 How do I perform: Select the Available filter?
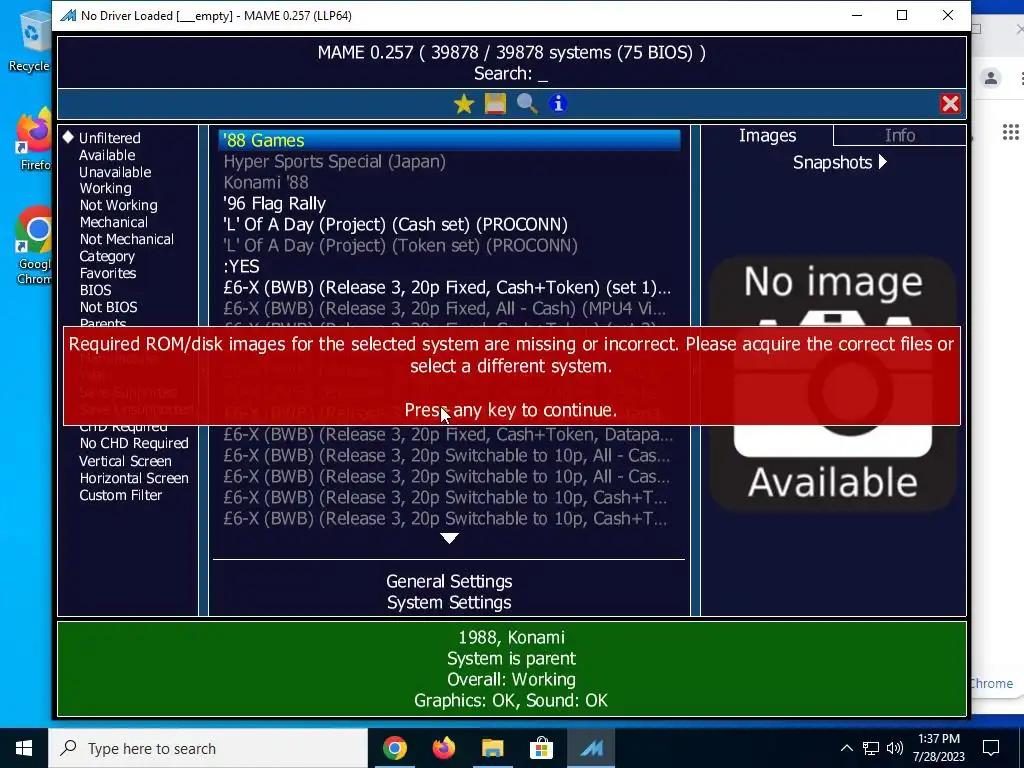(x=107, y=155)
